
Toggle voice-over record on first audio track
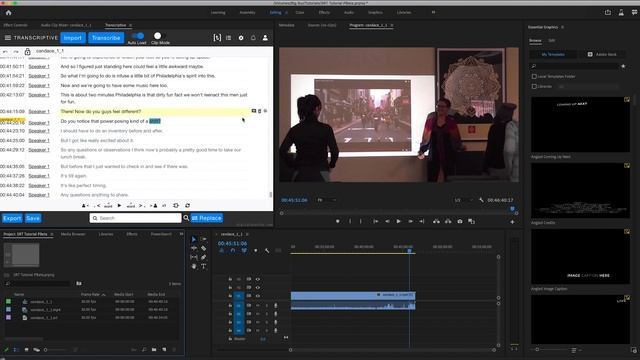(276, 305)
